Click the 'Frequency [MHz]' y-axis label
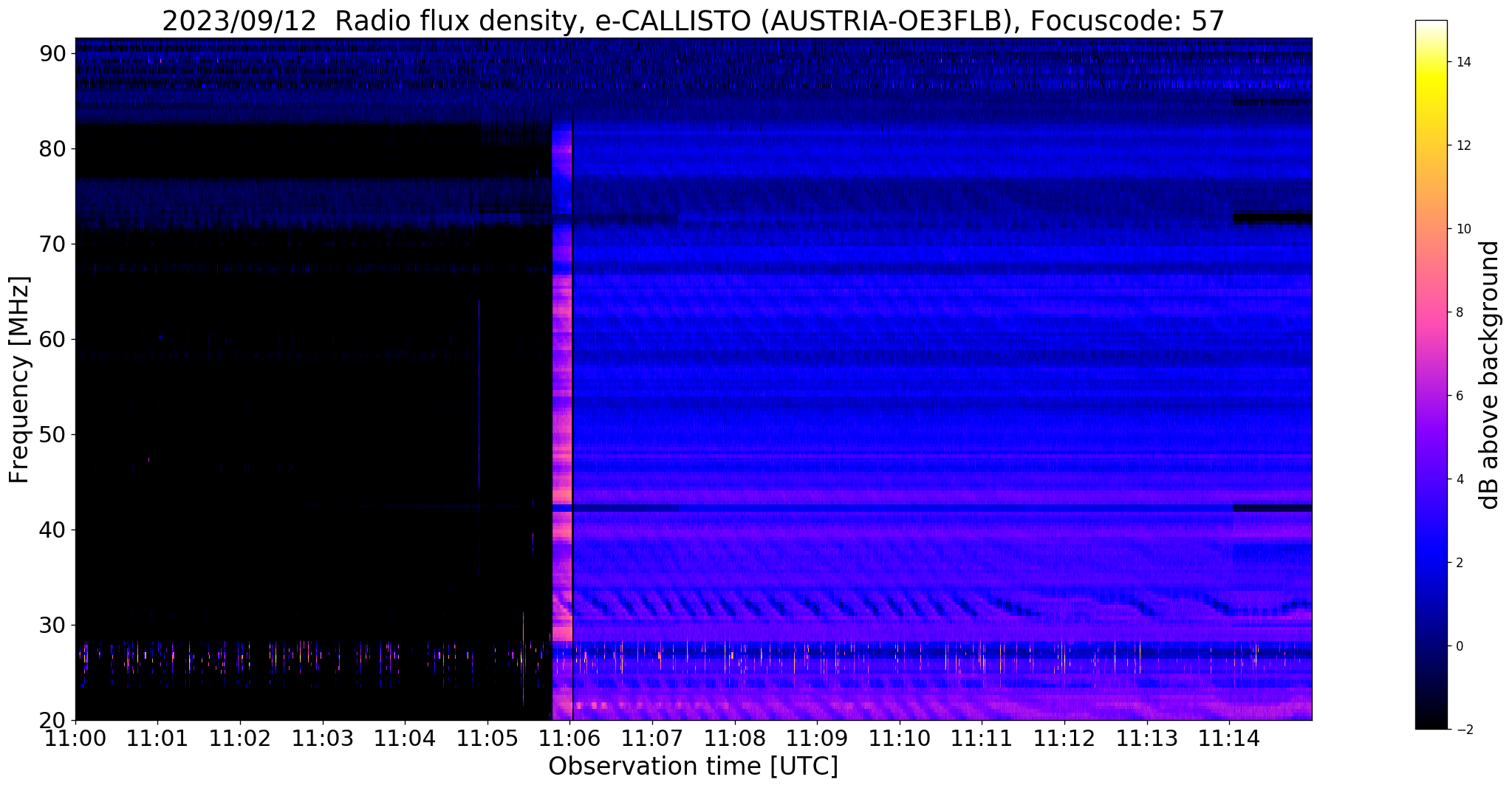Viewport: 1512px width, 788px height. point(19,380)
